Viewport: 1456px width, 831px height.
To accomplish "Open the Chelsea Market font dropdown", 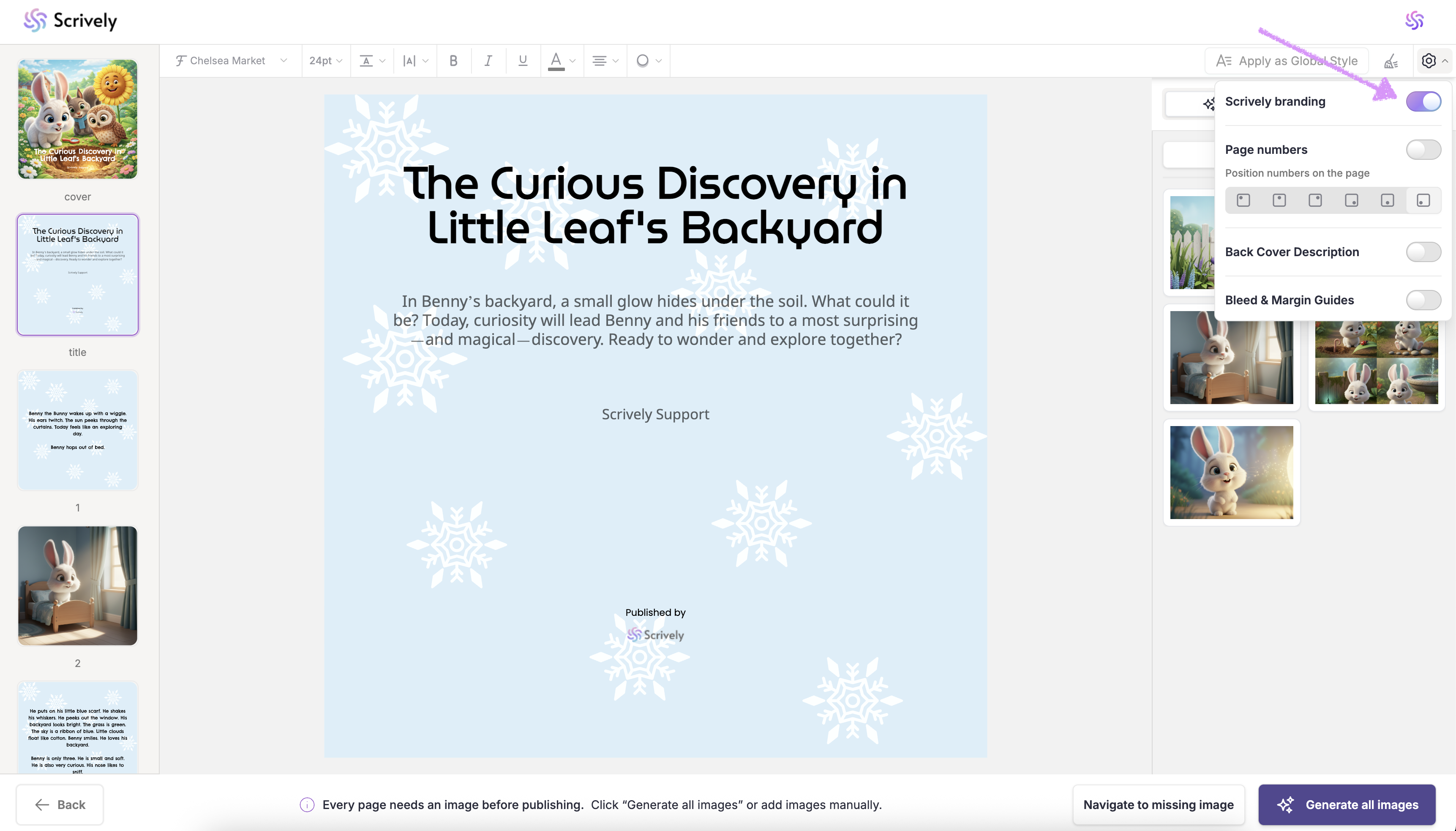I will (x=231, y=60).
